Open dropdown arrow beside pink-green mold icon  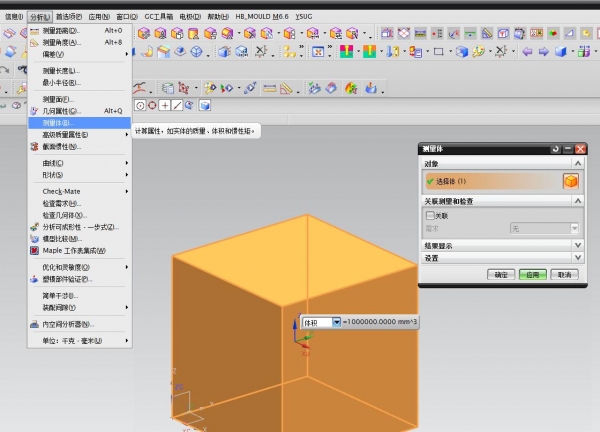point(359,51)
